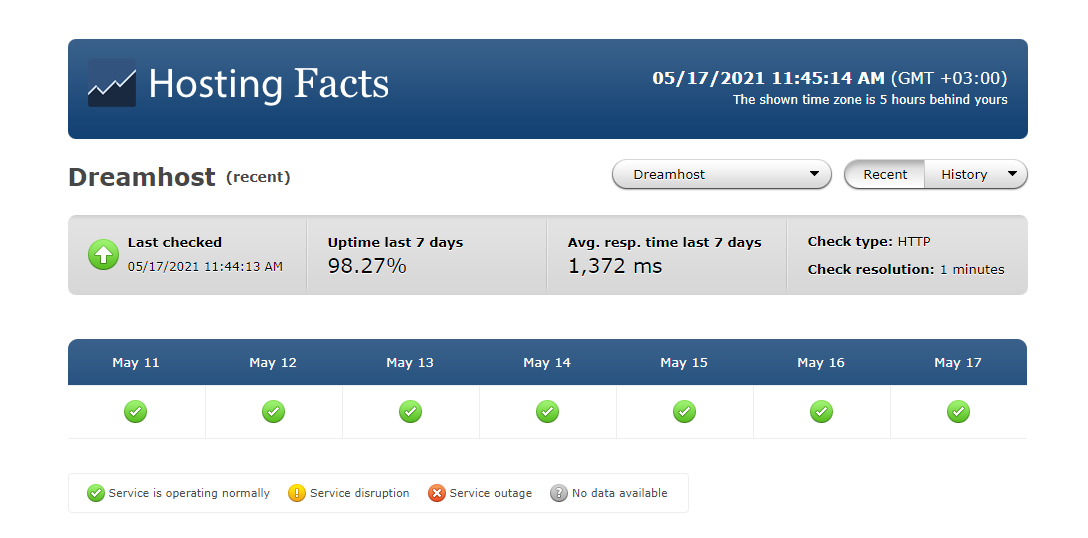This screenshot has height=538, width=1088.
Task: Click the Avg. resp. time last 7 days label
Action: (665, 243)
